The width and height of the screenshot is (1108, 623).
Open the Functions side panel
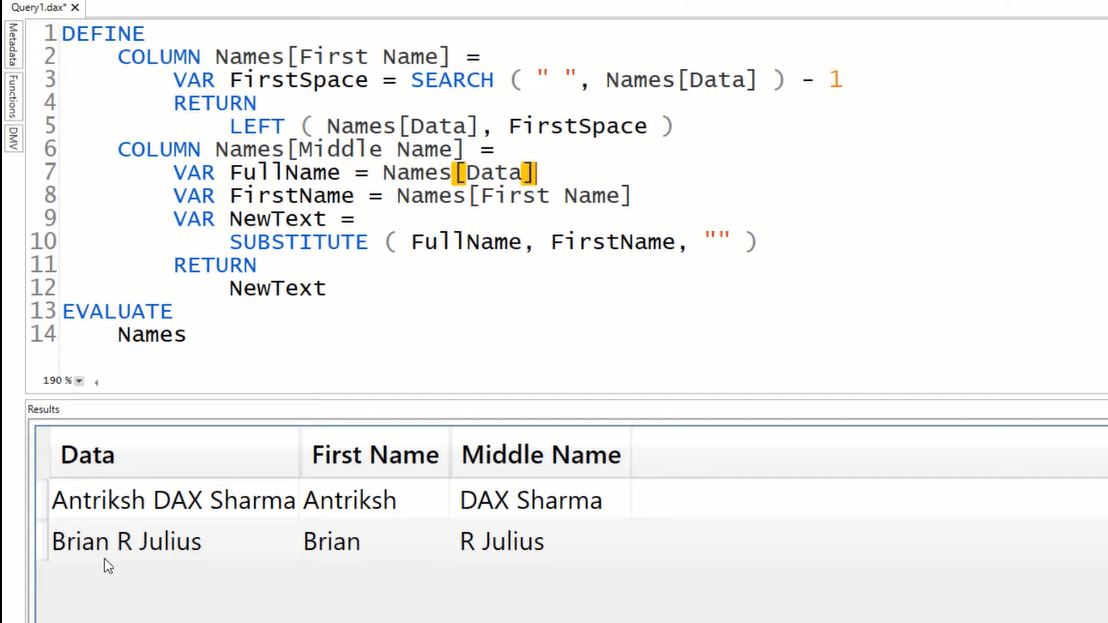point(13,97)
